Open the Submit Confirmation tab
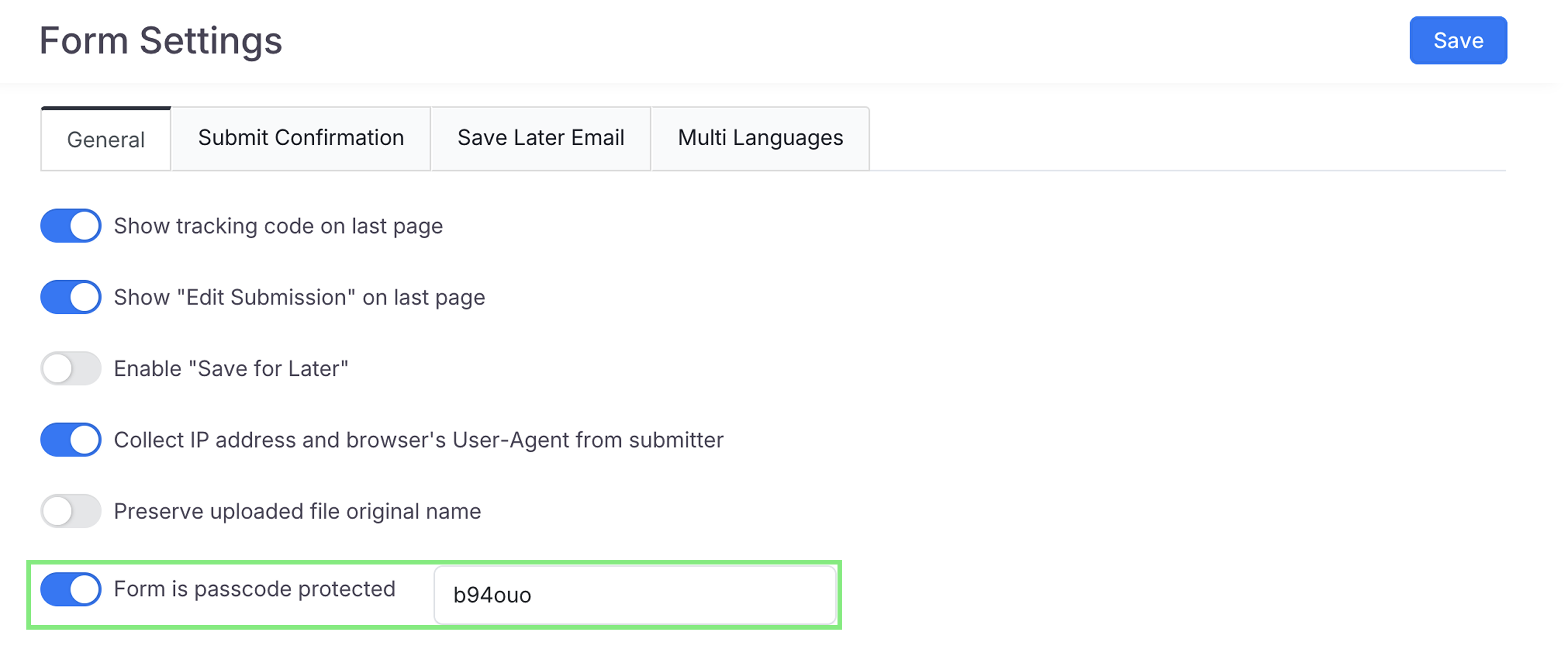This screenshot has width=1568, height=656. pos(301,138)
